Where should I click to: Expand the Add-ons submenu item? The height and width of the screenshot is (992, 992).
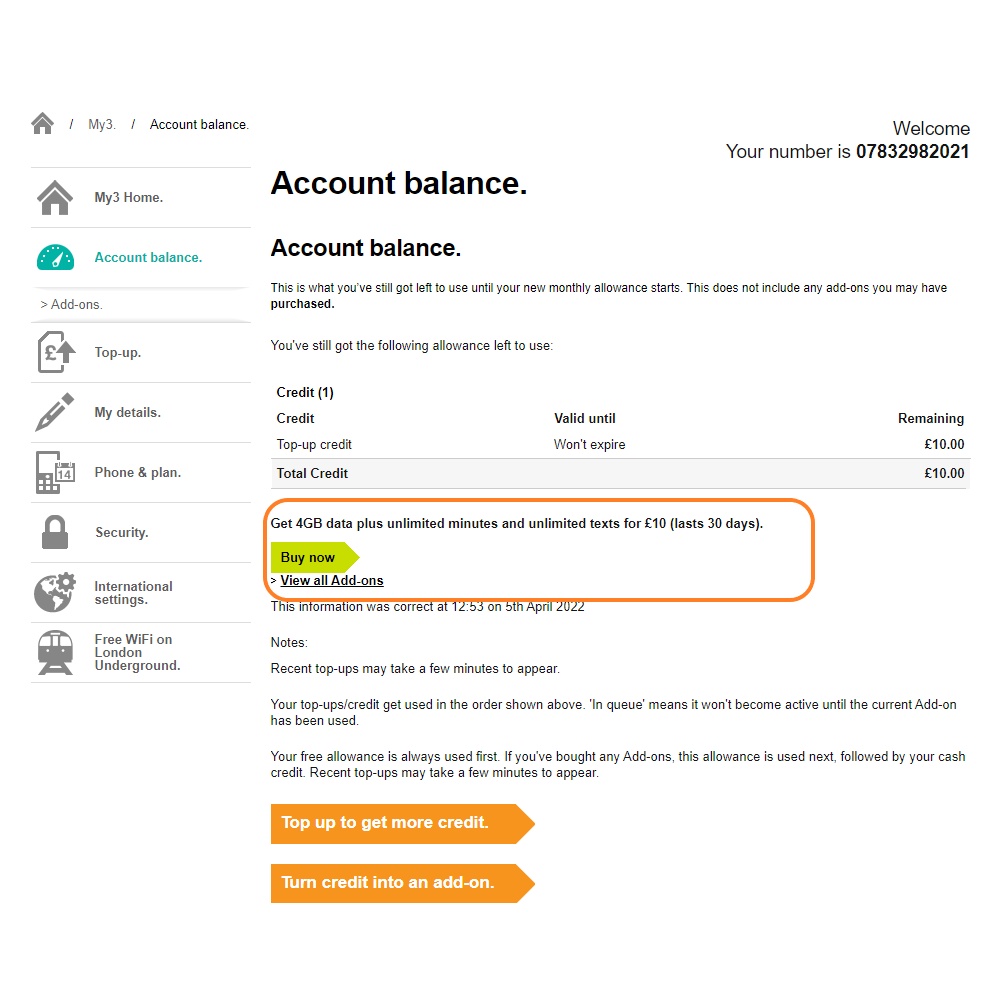pyautogui.click(x=72, y=305)
